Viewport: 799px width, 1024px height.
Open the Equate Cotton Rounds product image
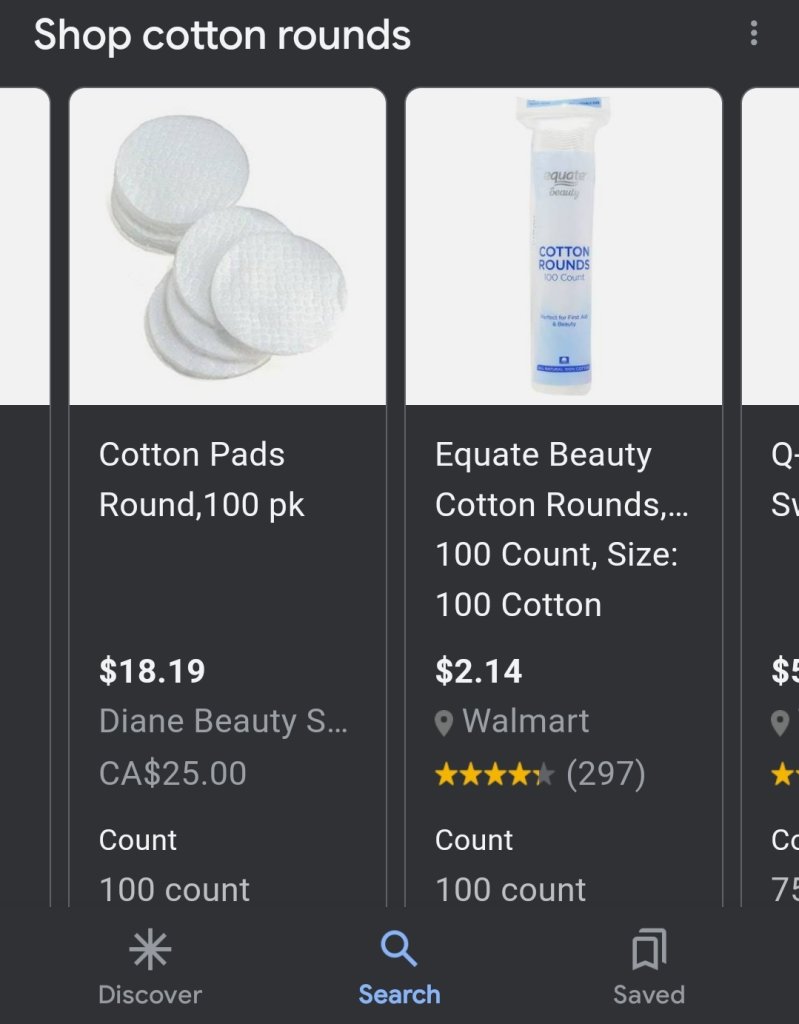(564, 246)
